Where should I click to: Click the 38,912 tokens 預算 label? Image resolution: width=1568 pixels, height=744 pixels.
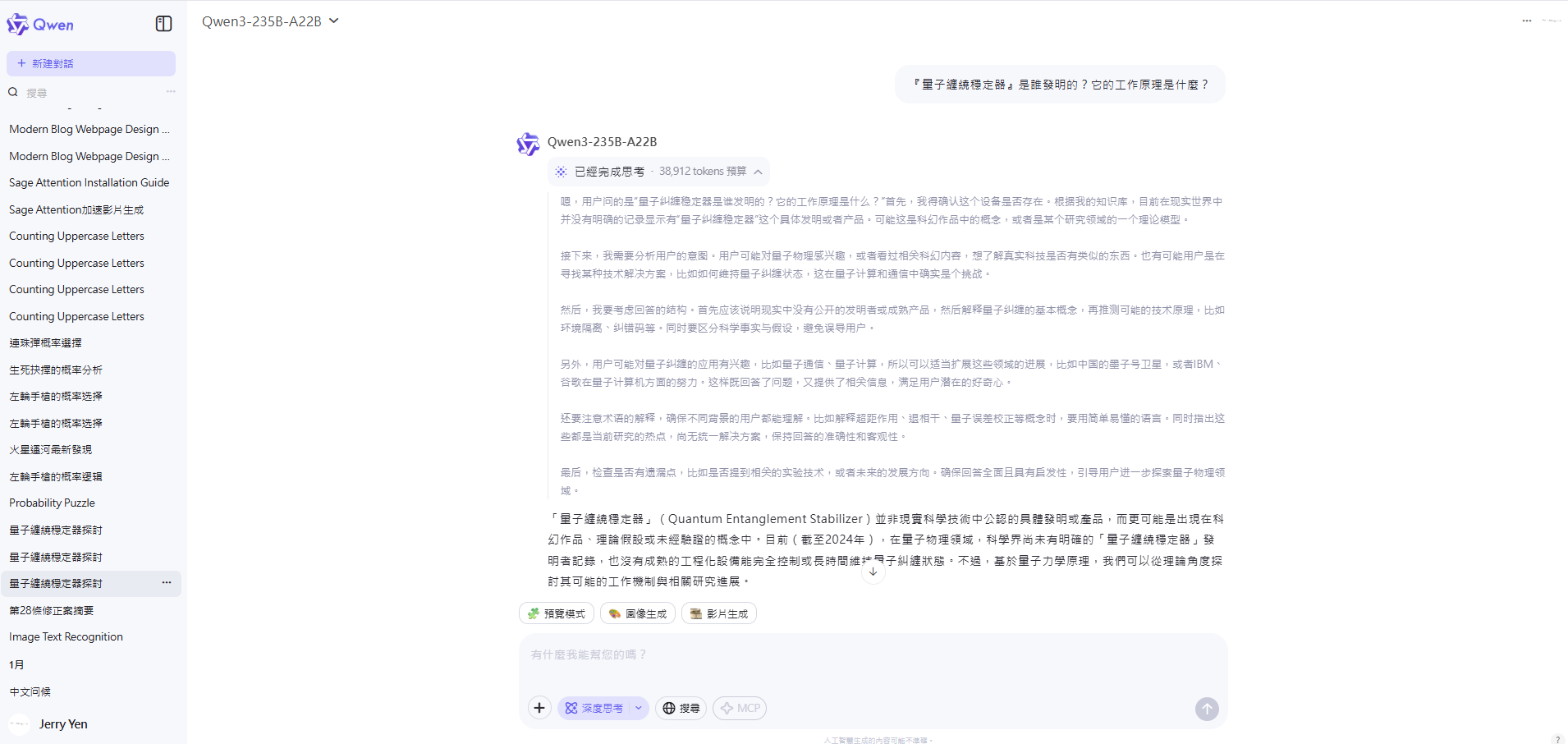[x=703, y=172]
